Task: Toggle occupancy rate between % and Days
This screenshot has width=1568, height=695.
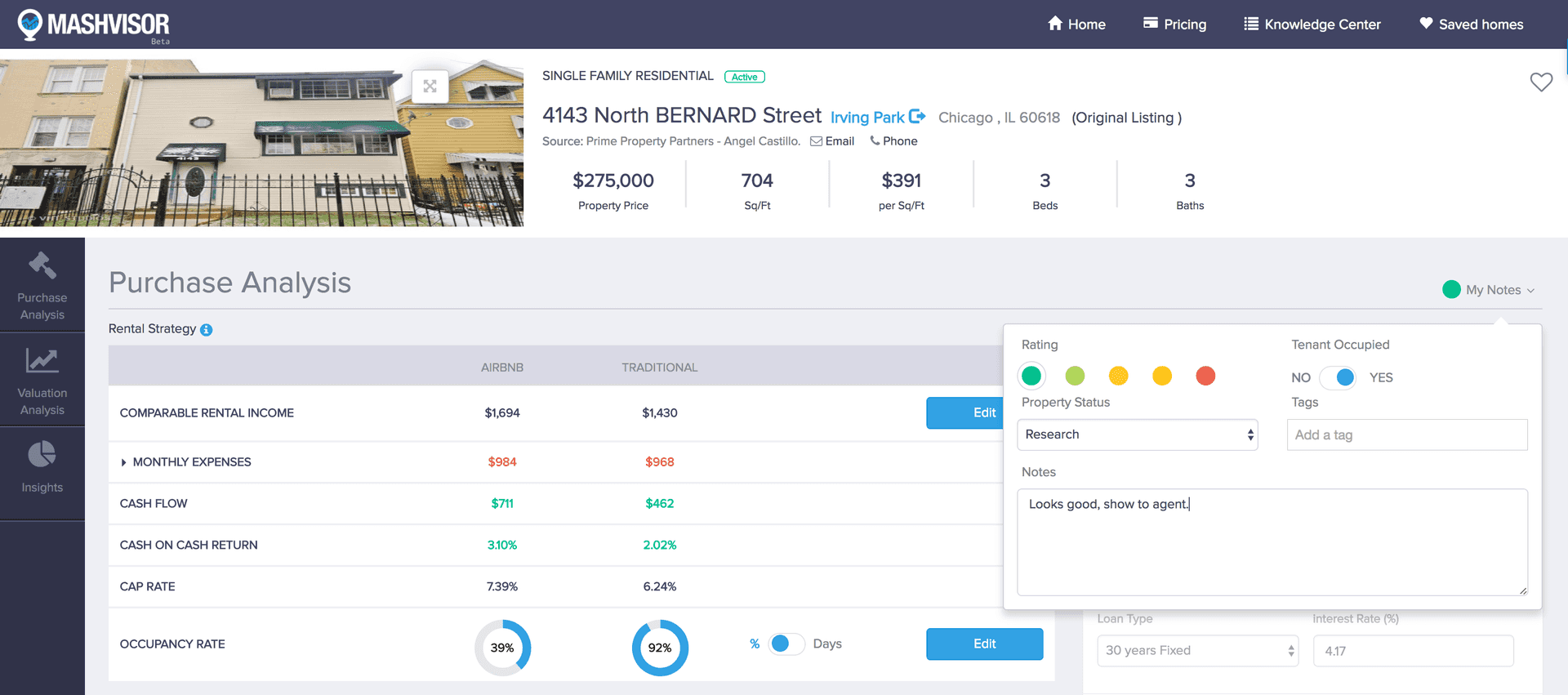Action: [x=786, y=644]
